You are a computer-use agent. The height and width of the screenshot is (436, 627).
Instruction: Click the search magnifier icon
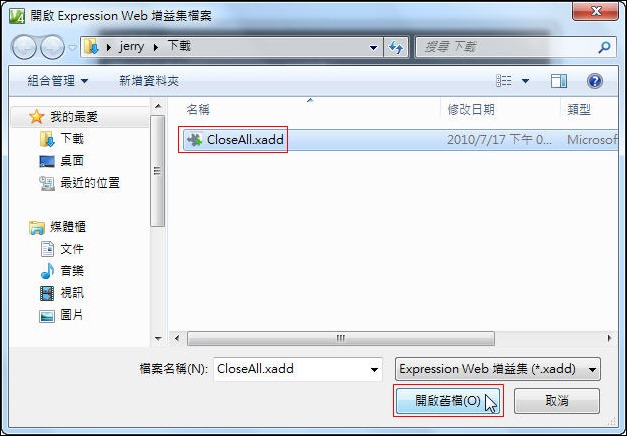click(x=604, y=47)
